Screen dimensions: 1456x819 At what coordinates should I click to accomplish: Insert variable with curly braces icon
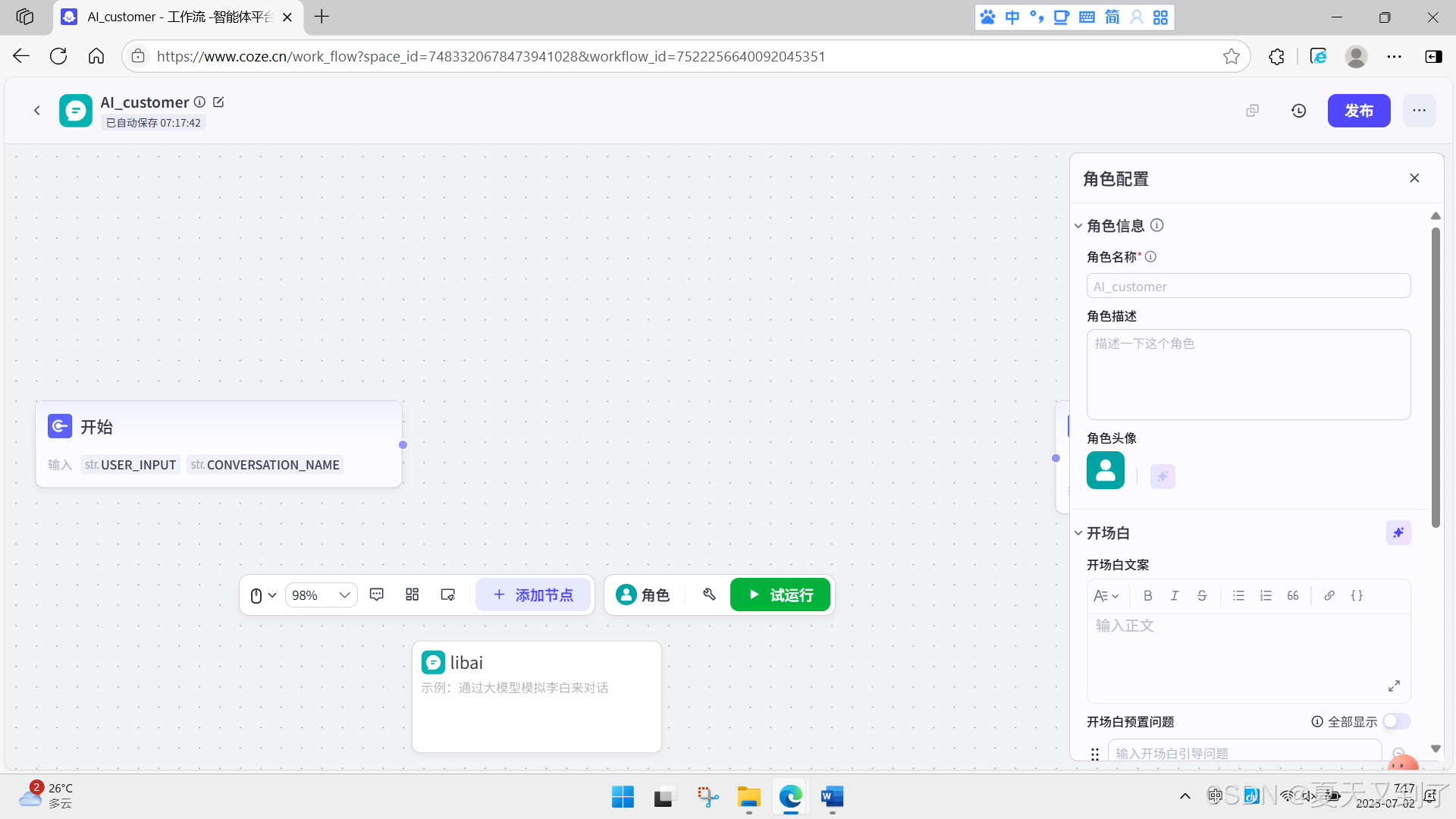click(1357, 596)
